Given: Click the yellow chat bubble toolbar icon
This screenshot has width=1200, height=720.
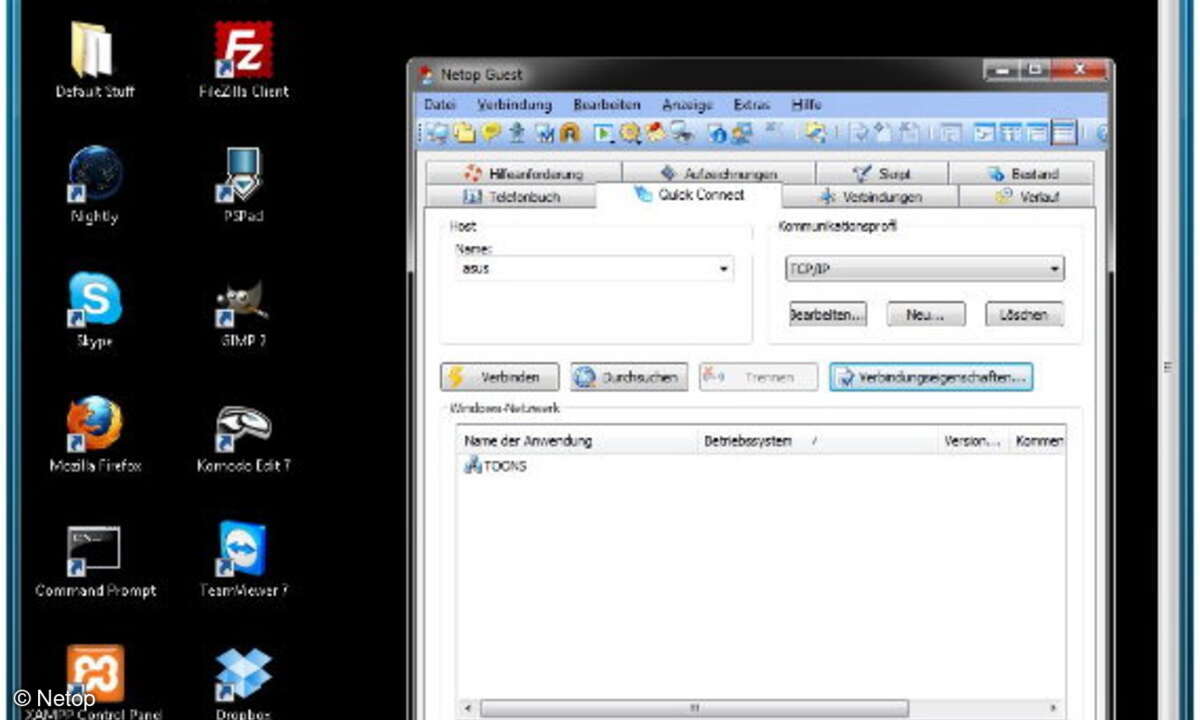Looking at the screenshot, I should pos(491,133).
